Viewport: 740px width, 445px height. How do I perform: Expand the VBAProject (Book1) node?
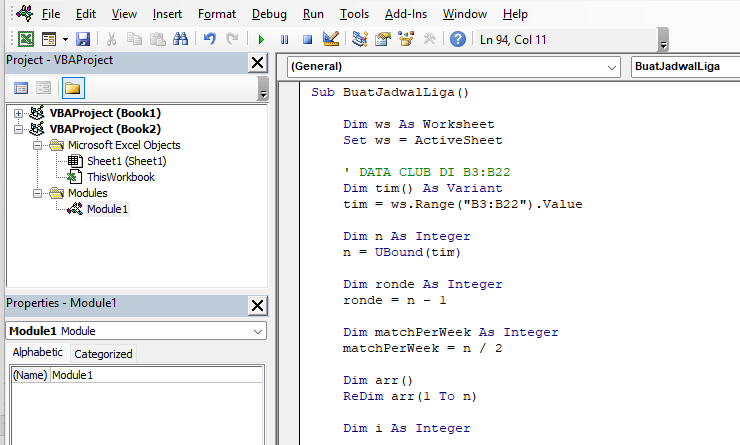point(18,113)
